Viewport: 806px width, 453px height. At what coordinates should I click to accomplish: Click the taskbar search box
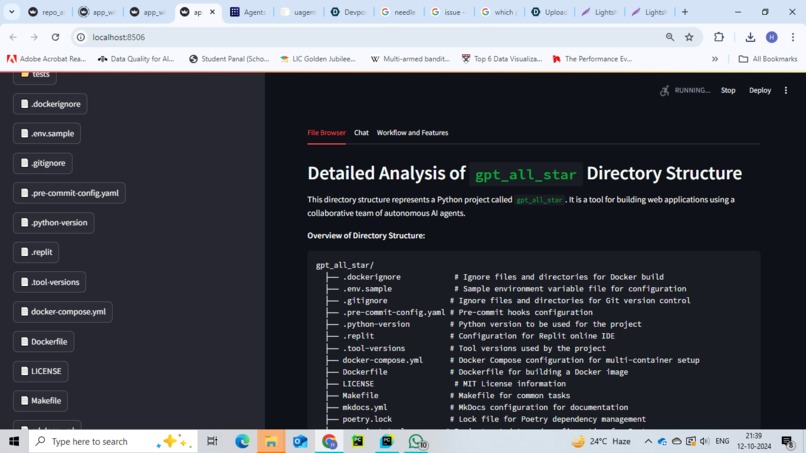(x=113, y=441)
